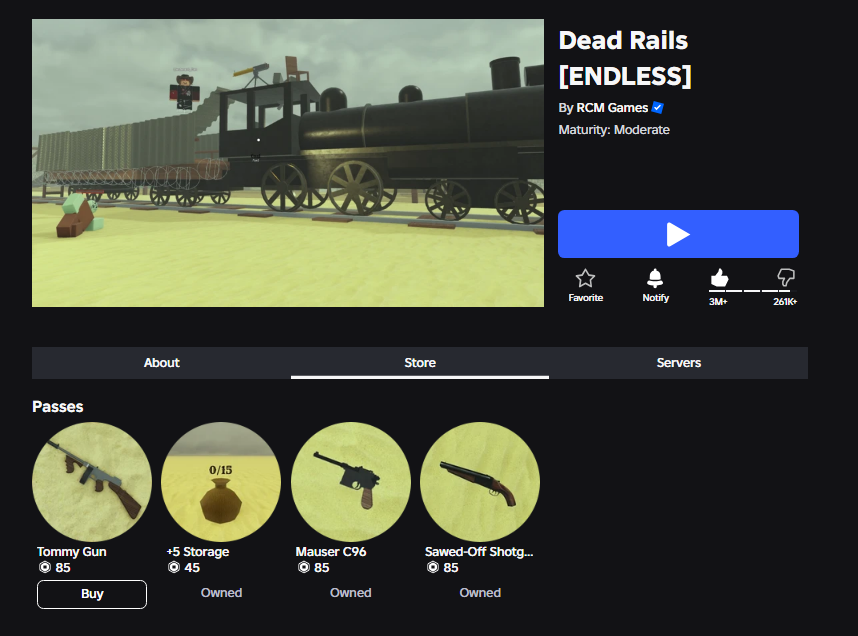Screen dimensions: 858x636
Task: Switch to the Servers tab
Action: [x=679, y=363]
